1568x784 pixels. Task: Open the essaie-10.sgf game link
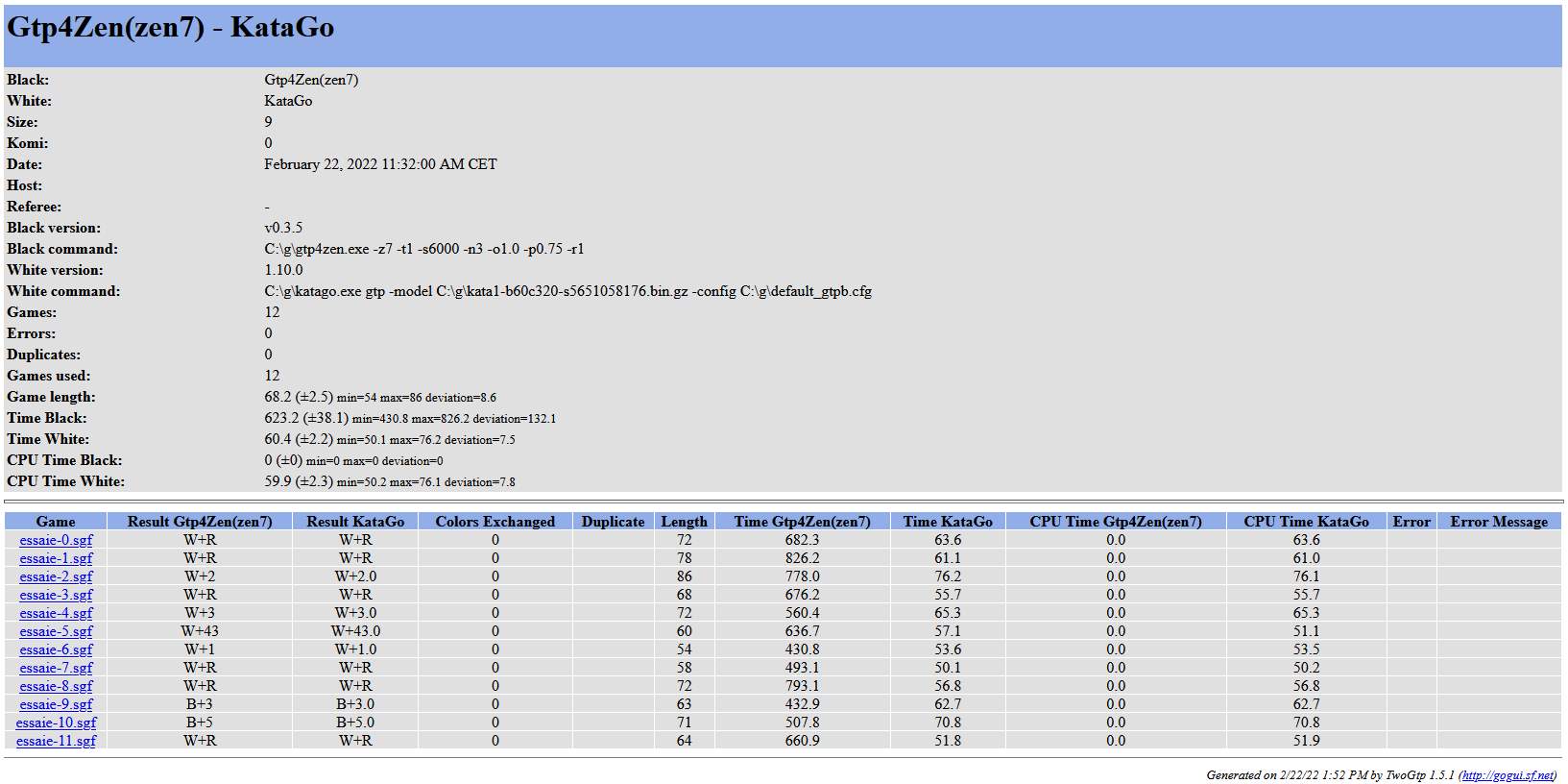coord(56,723)
